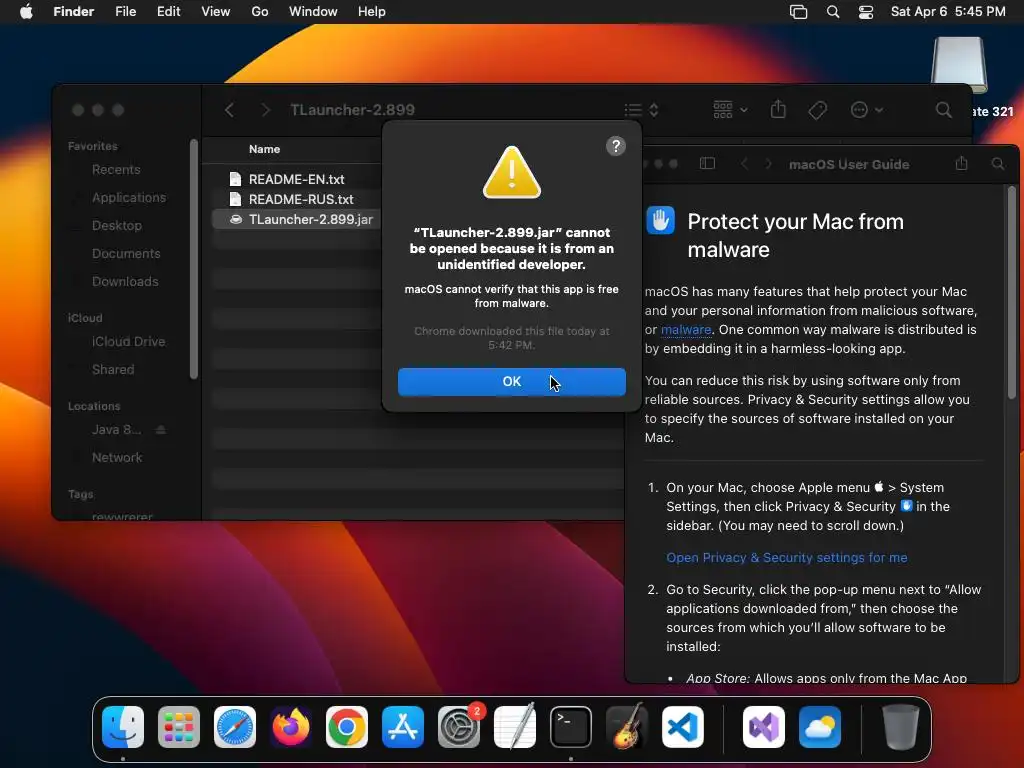
Task: Launch Launchpad from the Dock
Action: (178, 727)
